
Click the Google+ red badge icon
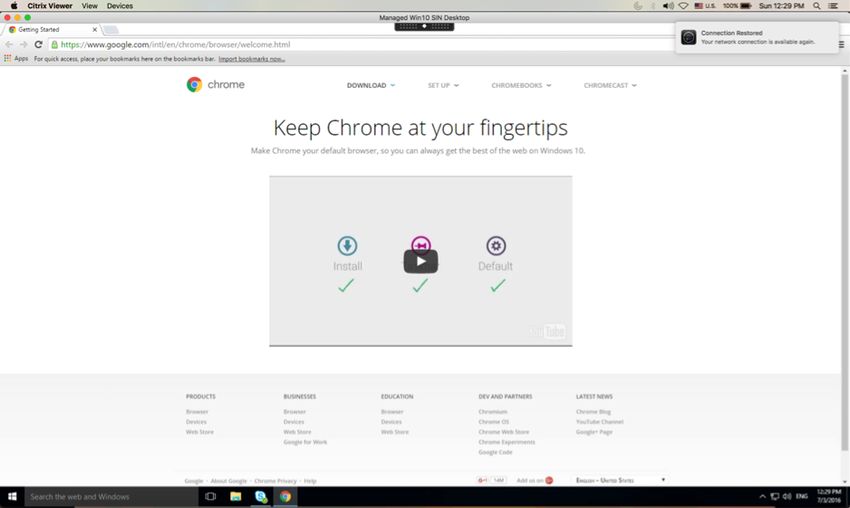[x=549, y=480]
